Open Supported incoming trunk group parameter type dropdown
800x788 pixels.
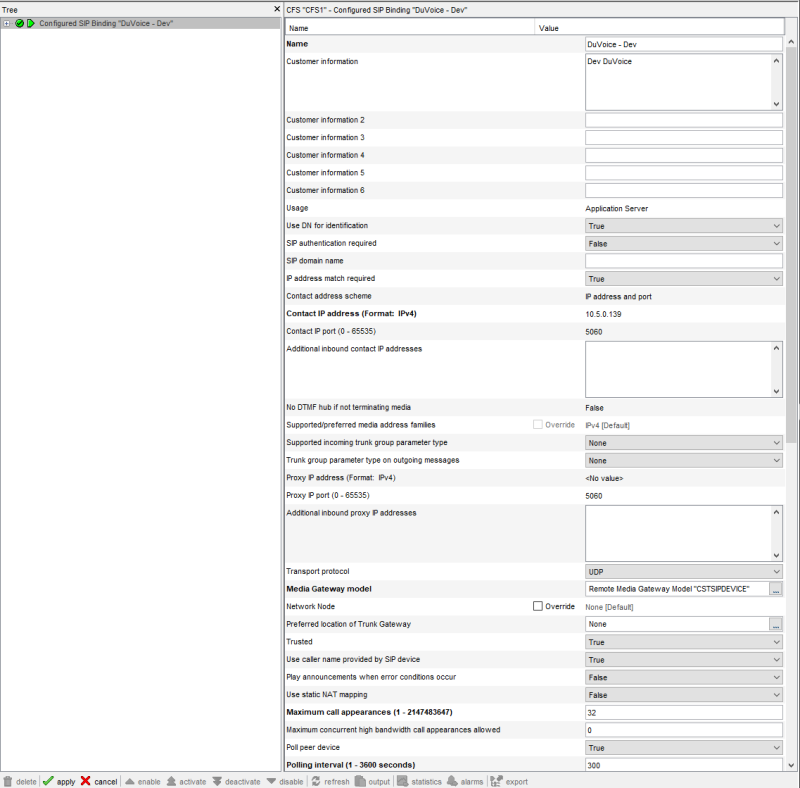[684, 443]
